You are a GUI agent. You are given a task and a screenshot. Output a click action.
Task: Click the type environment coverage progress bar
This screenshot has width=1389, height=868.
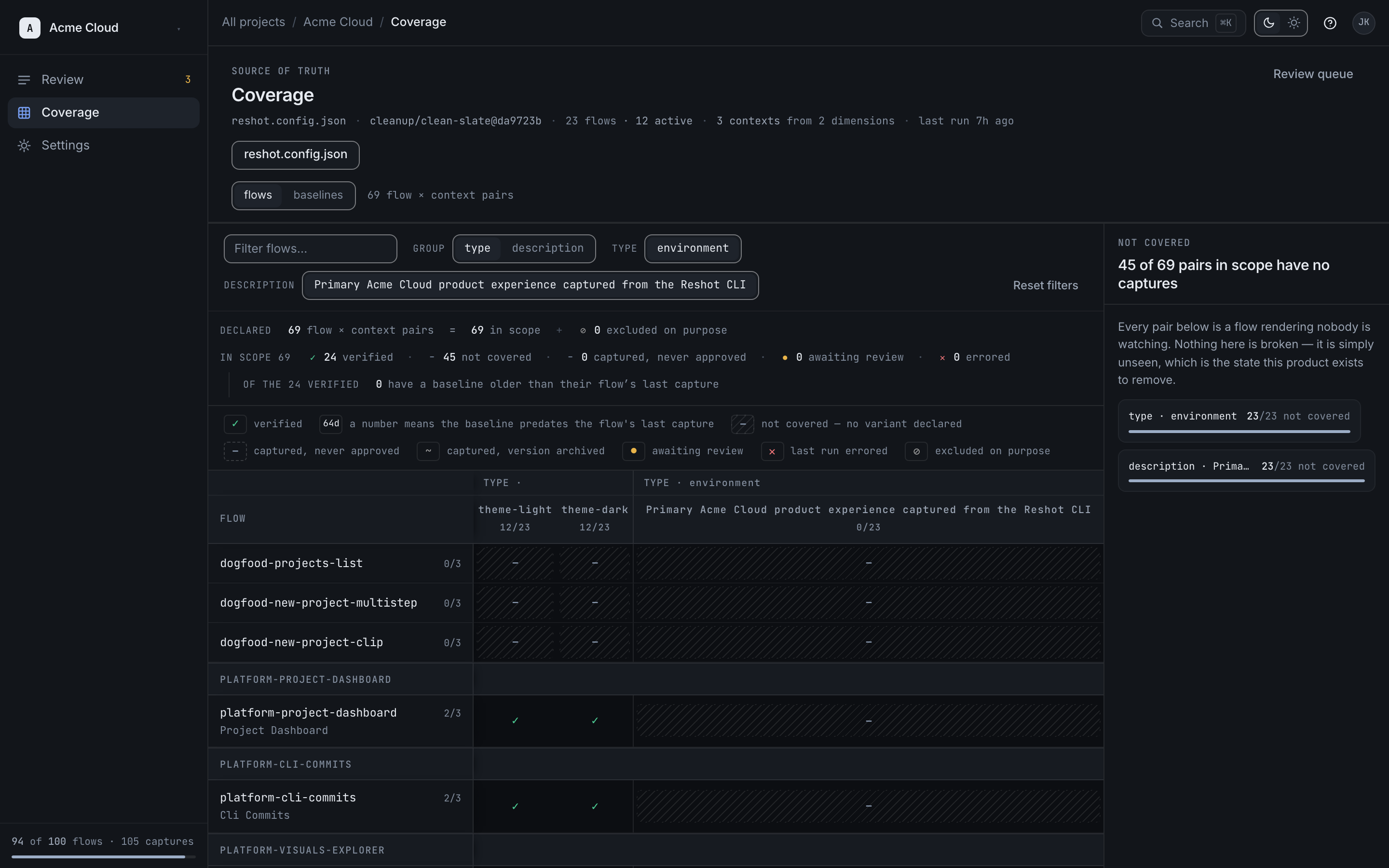click(x=1239, y=432)
